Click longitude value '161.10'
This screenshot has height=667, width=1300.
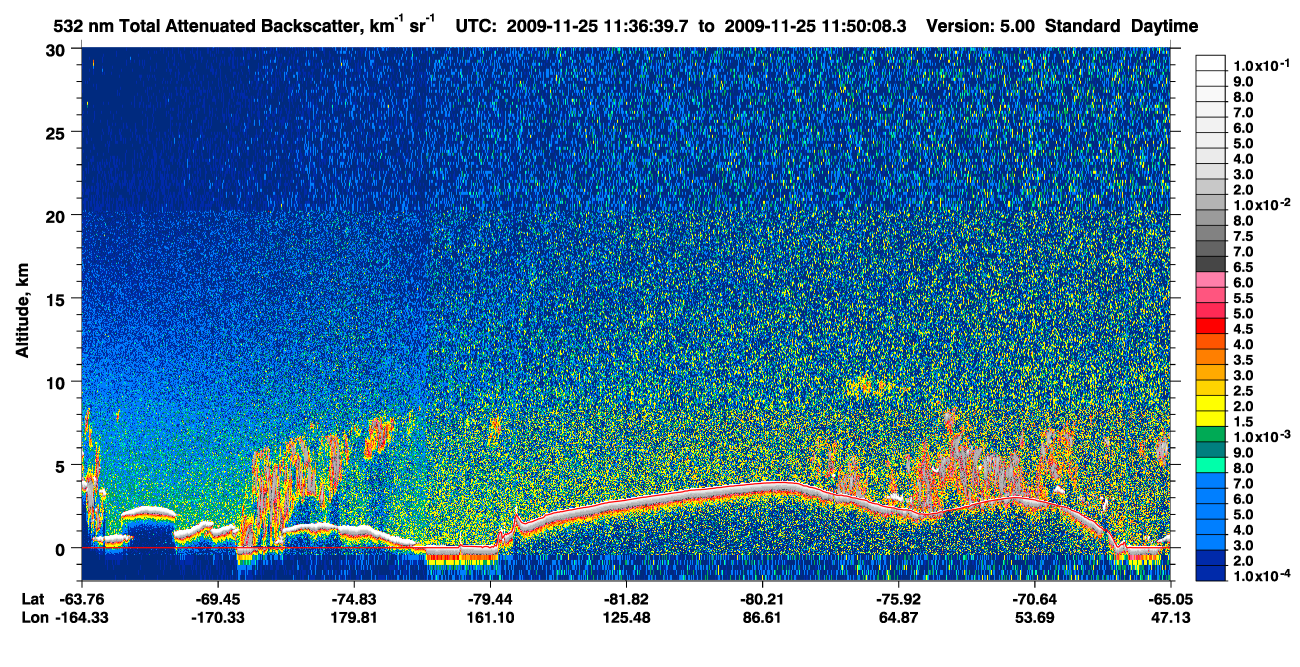tap(490, 617)
